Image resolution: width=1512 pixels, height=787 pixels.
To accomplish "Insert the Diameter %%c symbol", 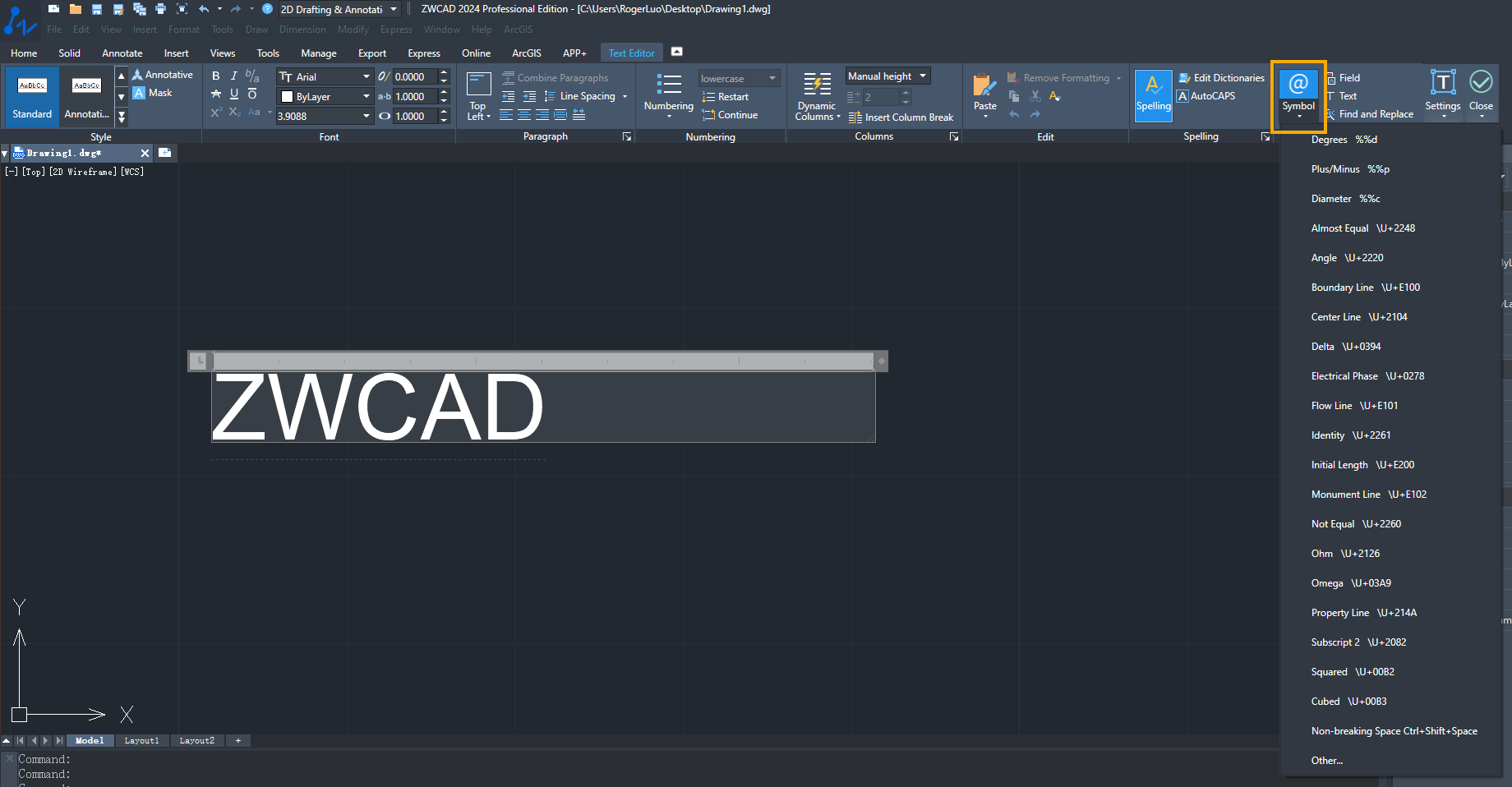I will click(1390, 199).
